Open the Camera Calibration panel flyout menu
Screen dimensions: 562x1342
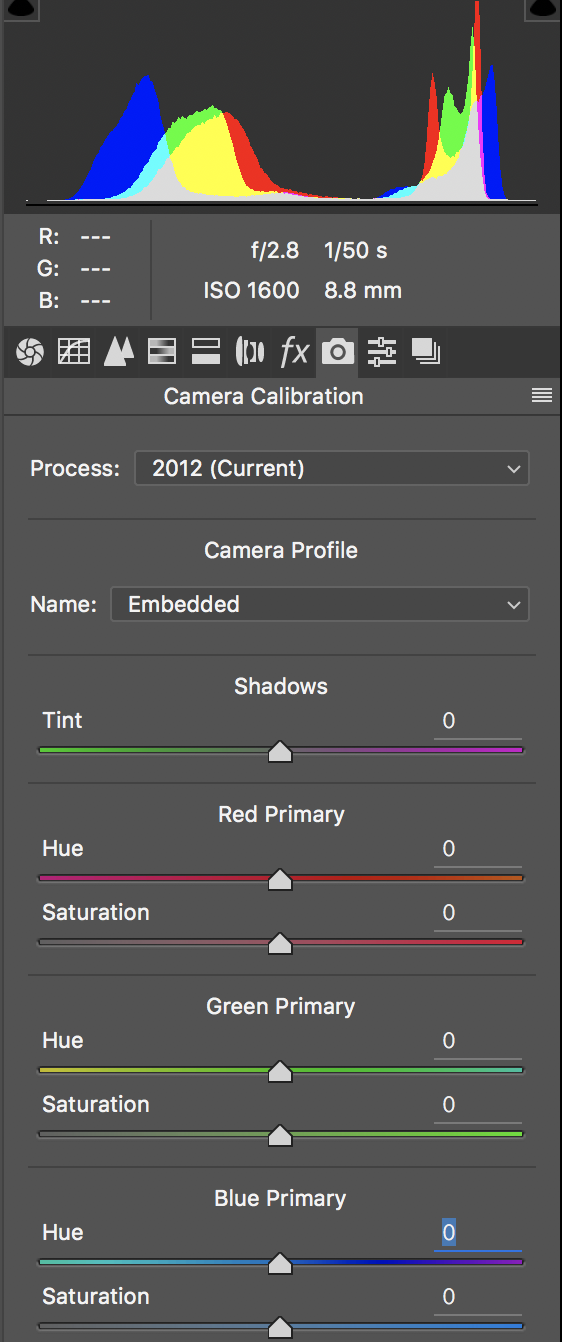(542, 396)
